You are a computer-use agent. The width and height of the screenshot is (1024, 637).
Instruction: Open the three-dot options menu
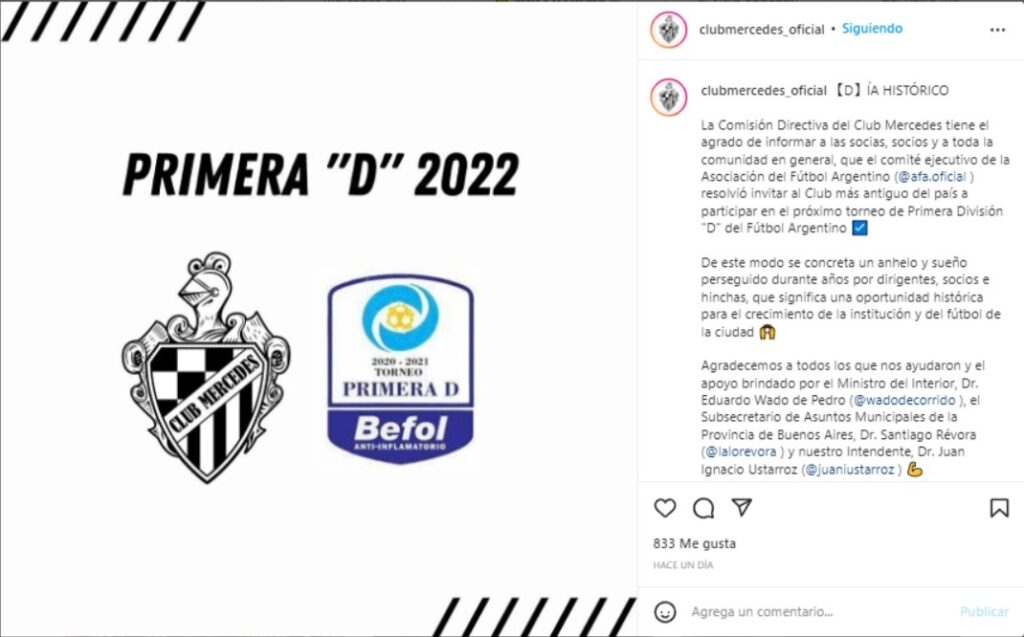(997, 30)
